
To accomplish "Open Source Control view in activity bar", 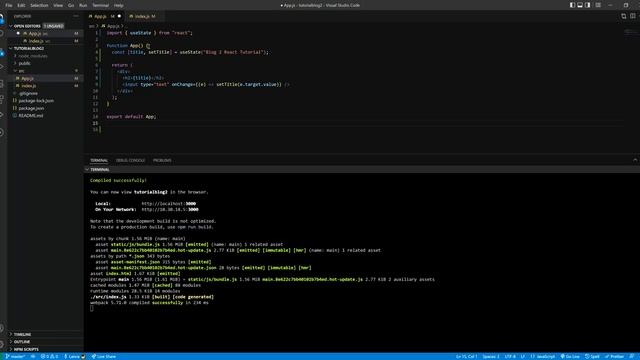I will (2, 52).
